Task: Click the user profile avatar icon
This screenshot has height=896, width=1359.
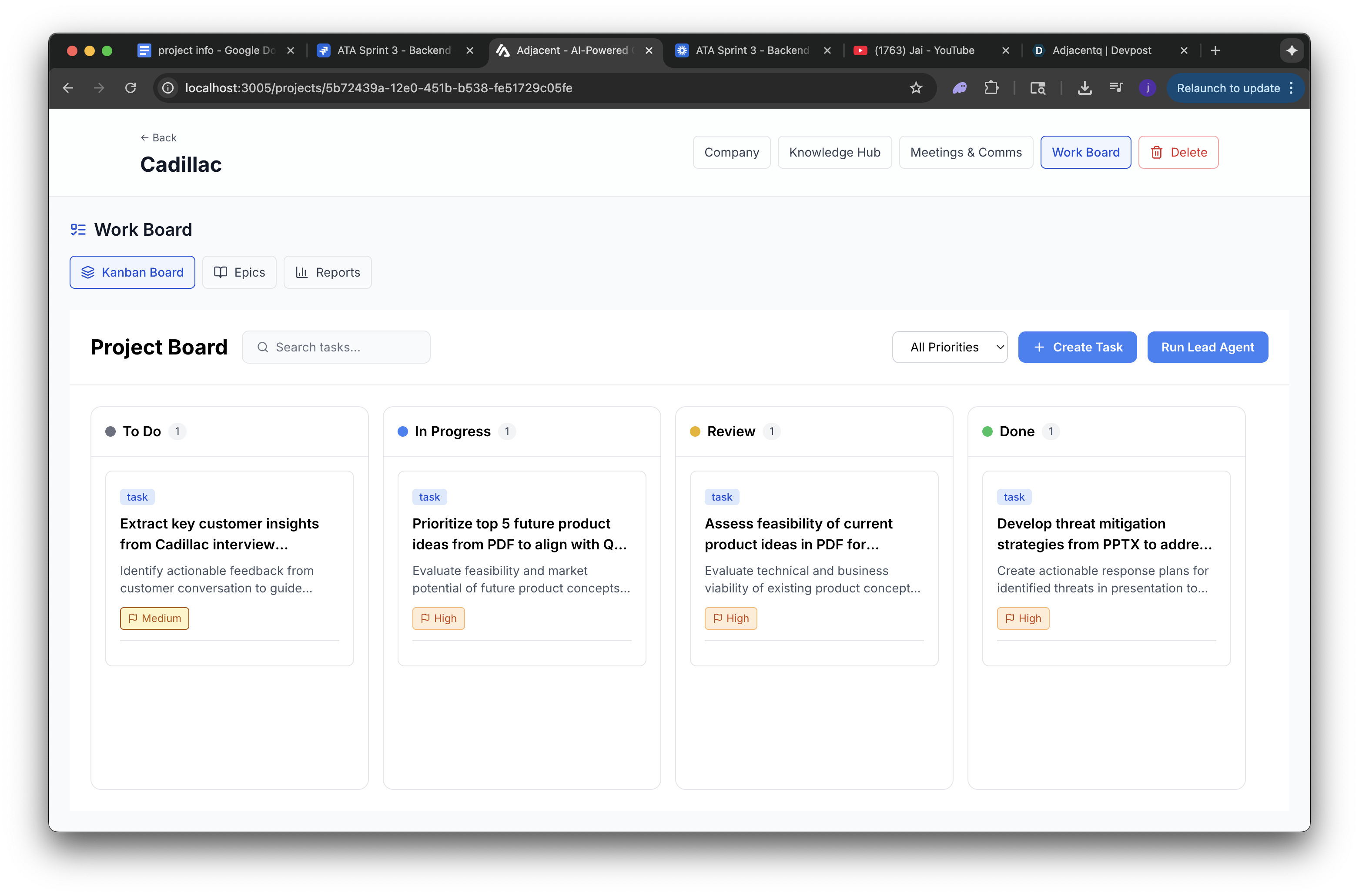Action: point(1147,88)
